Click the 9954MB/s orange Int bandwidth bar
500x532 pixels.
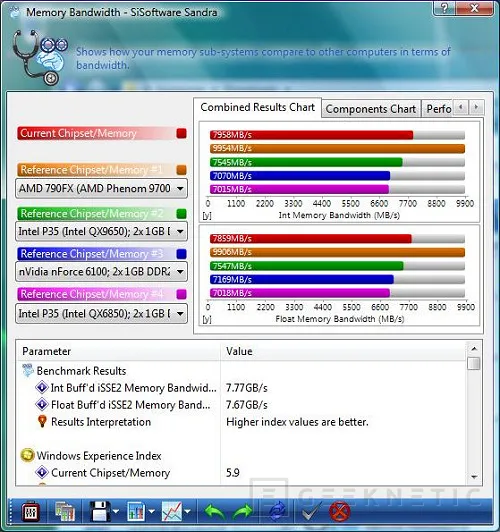tap(337, 148)
